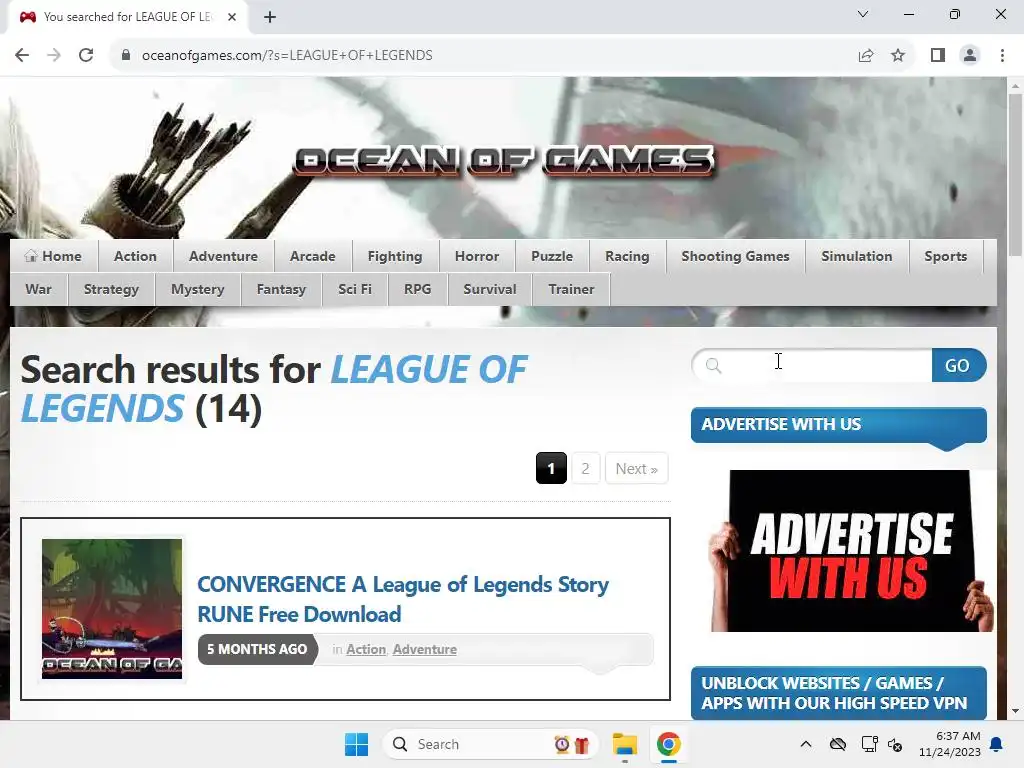Open the RPG category

[417, 289]
